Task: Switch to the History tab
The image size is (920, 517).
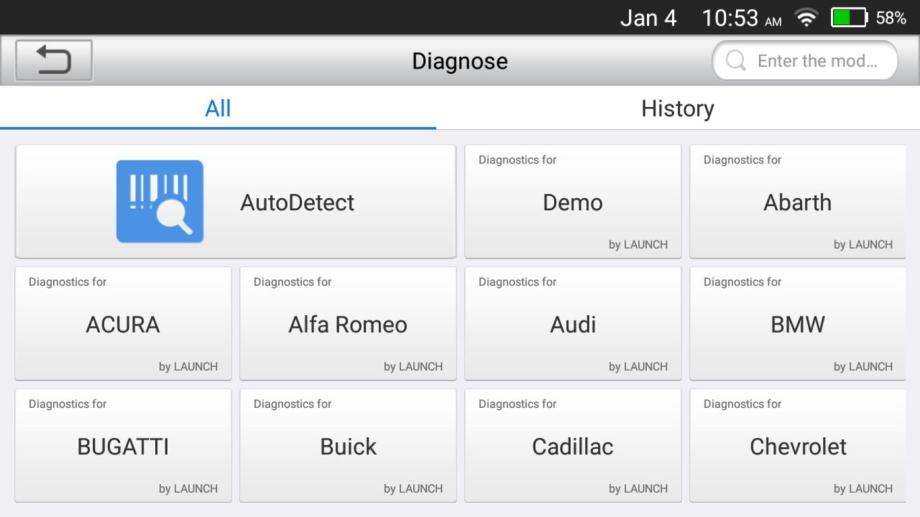Action: pyautogui.click(x=677, y=108)
